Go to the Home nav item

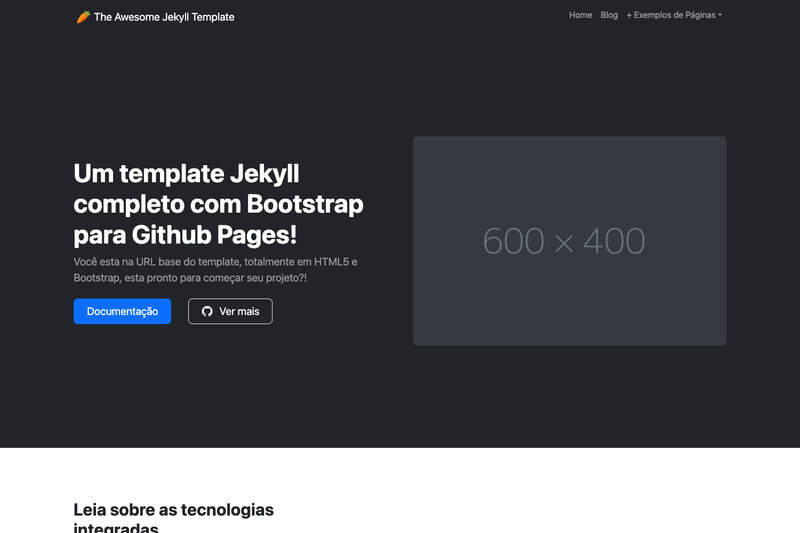coord(580,15)
